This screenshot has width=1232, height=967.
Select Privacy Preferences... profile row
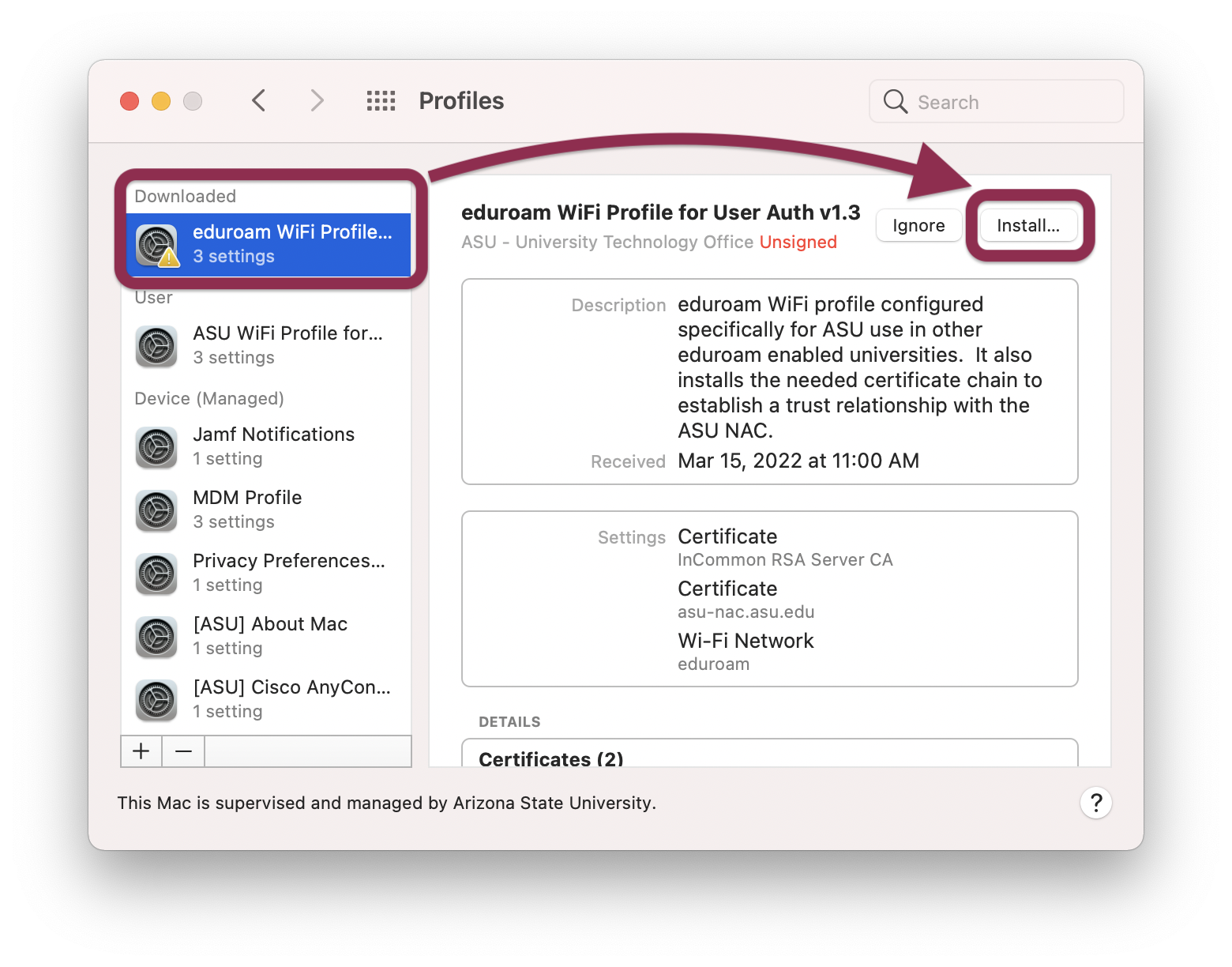266,573
